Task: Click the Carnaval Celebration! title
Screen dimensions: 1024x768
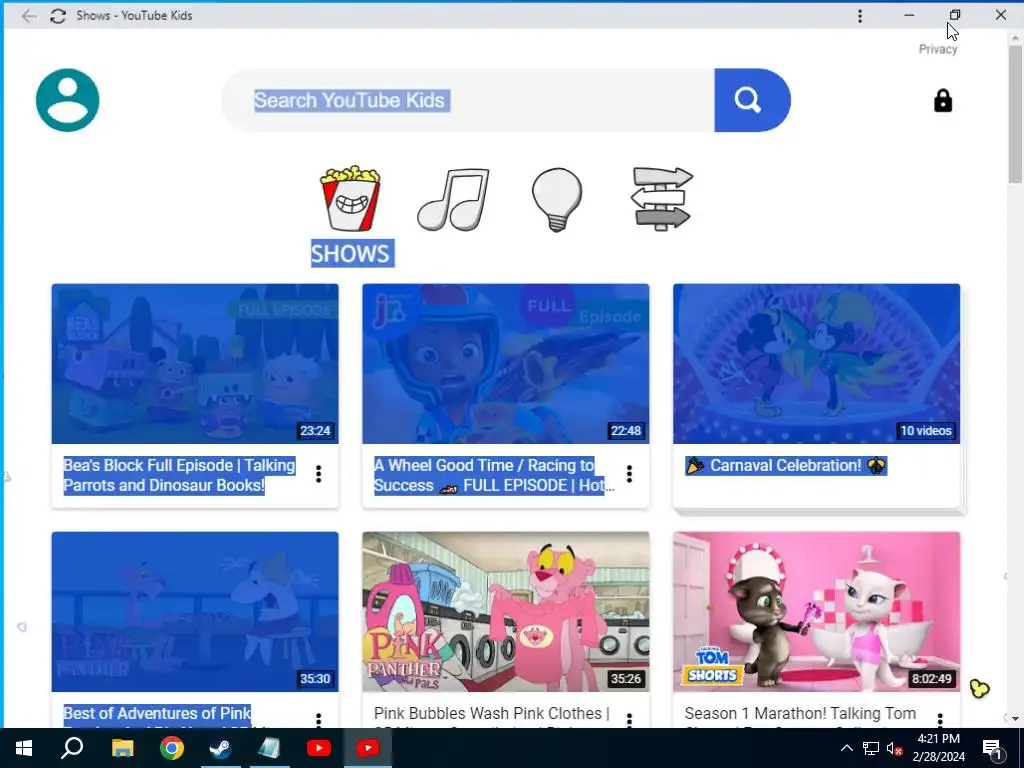Action: pos(786,466)
